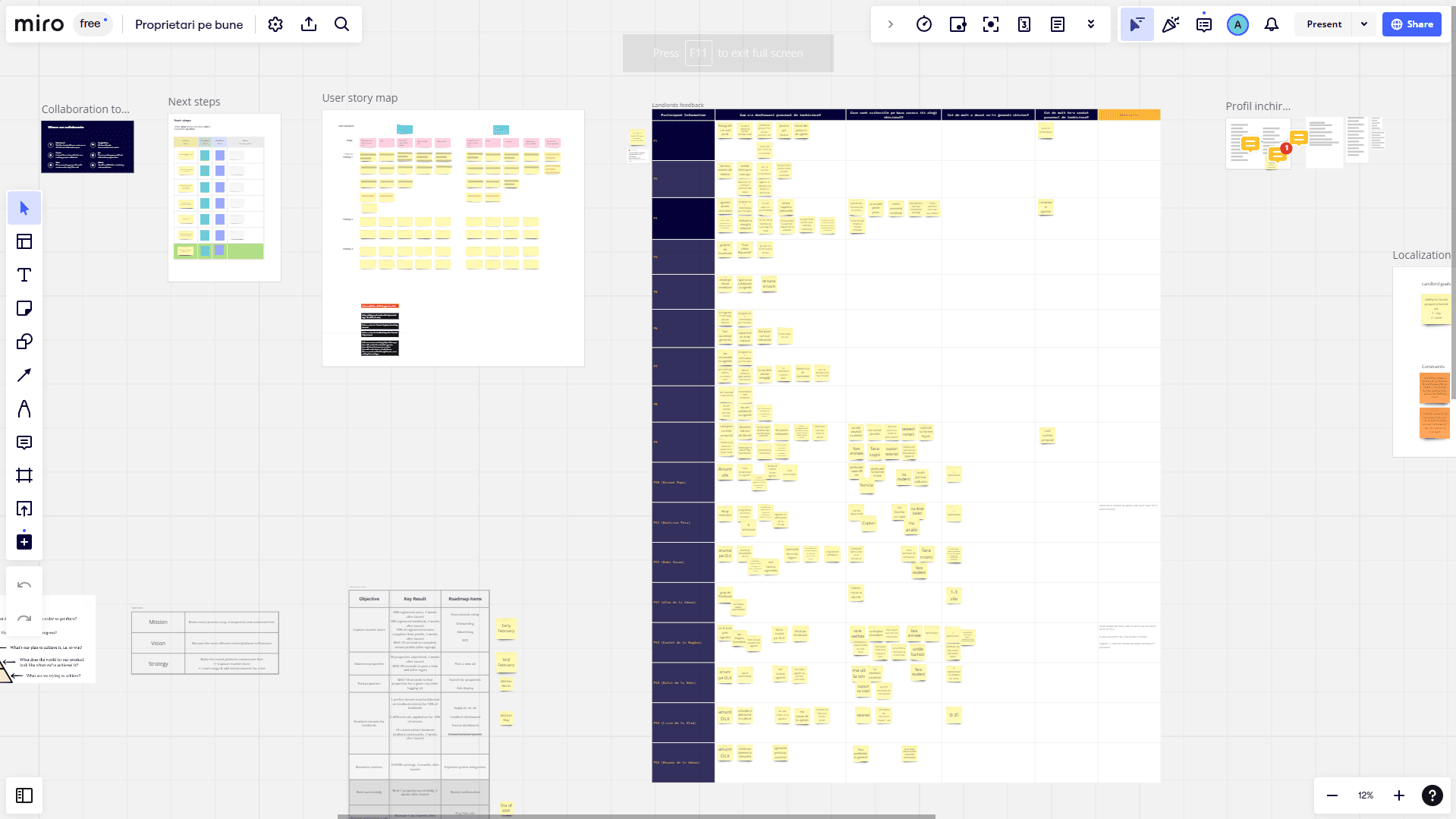1456x819 pixels.
Task: Open the timer in top toolbar
Action: click(x=923, y=24)
